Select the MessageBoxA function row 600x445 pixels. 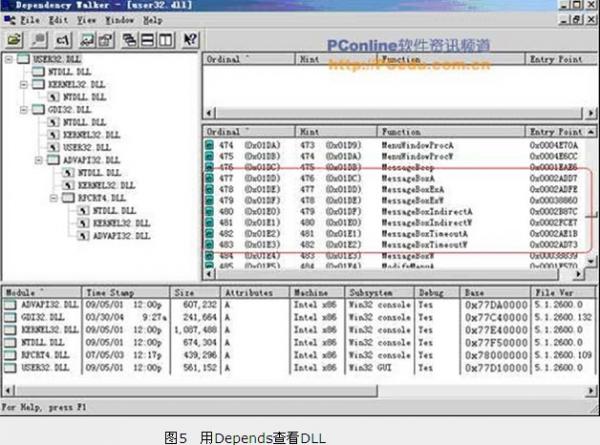(x=395, y=178)
